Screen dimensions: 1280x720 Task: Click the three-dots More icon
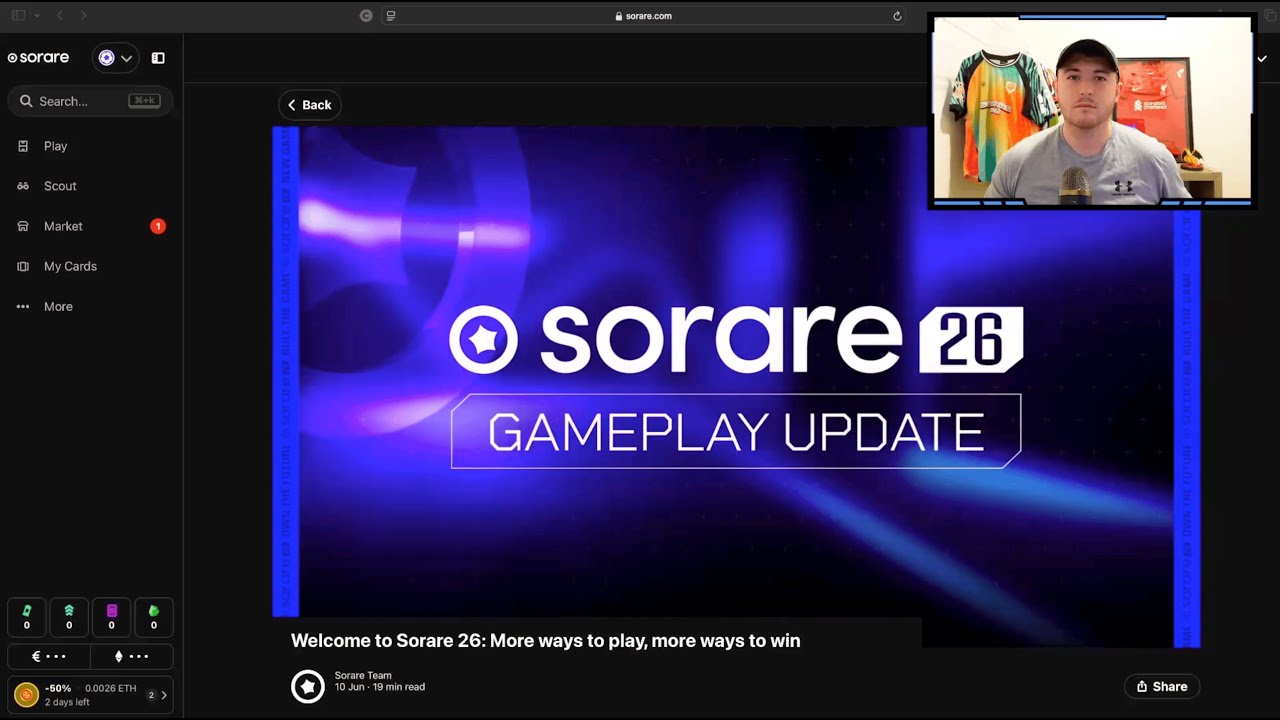[23, 306]
